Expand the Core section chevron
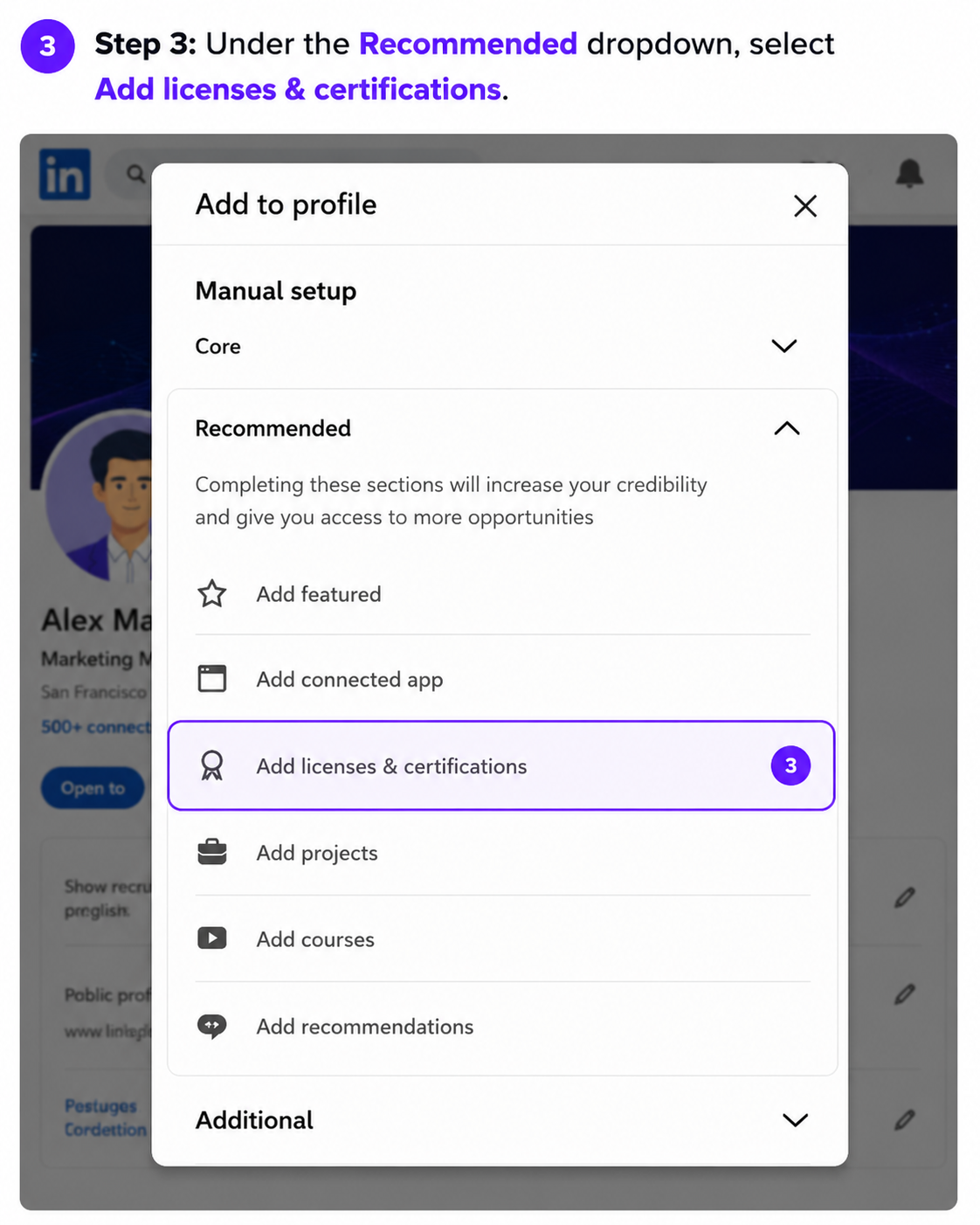Screen dimensions: 980x1225 coord(784,346)
